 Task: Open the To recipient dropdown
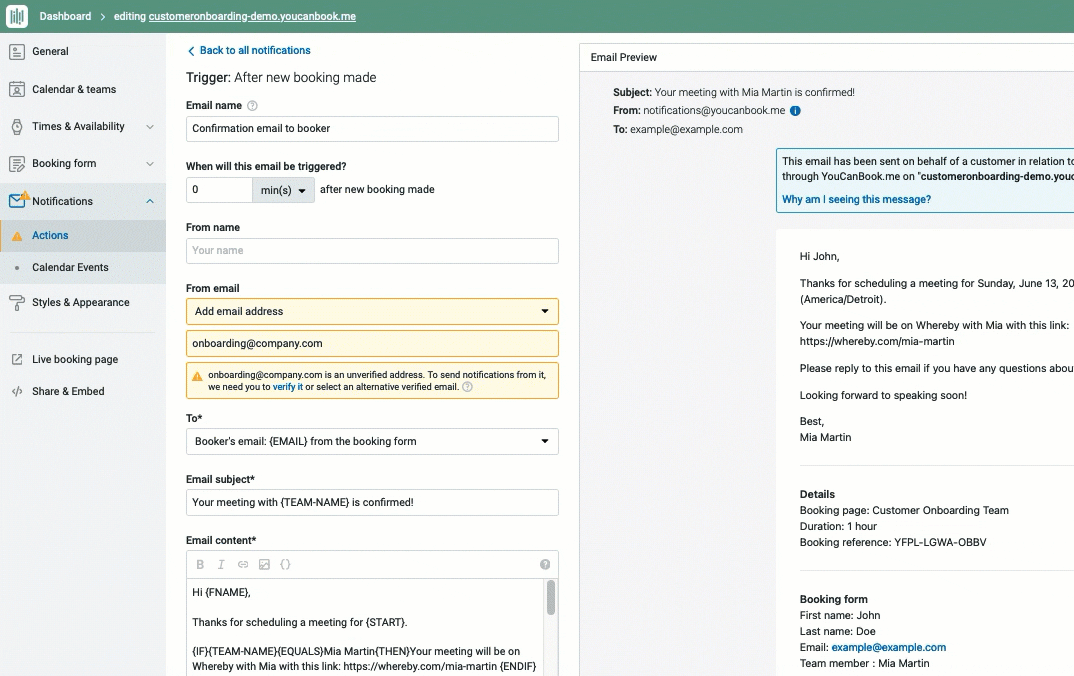(x=372, y=441)
